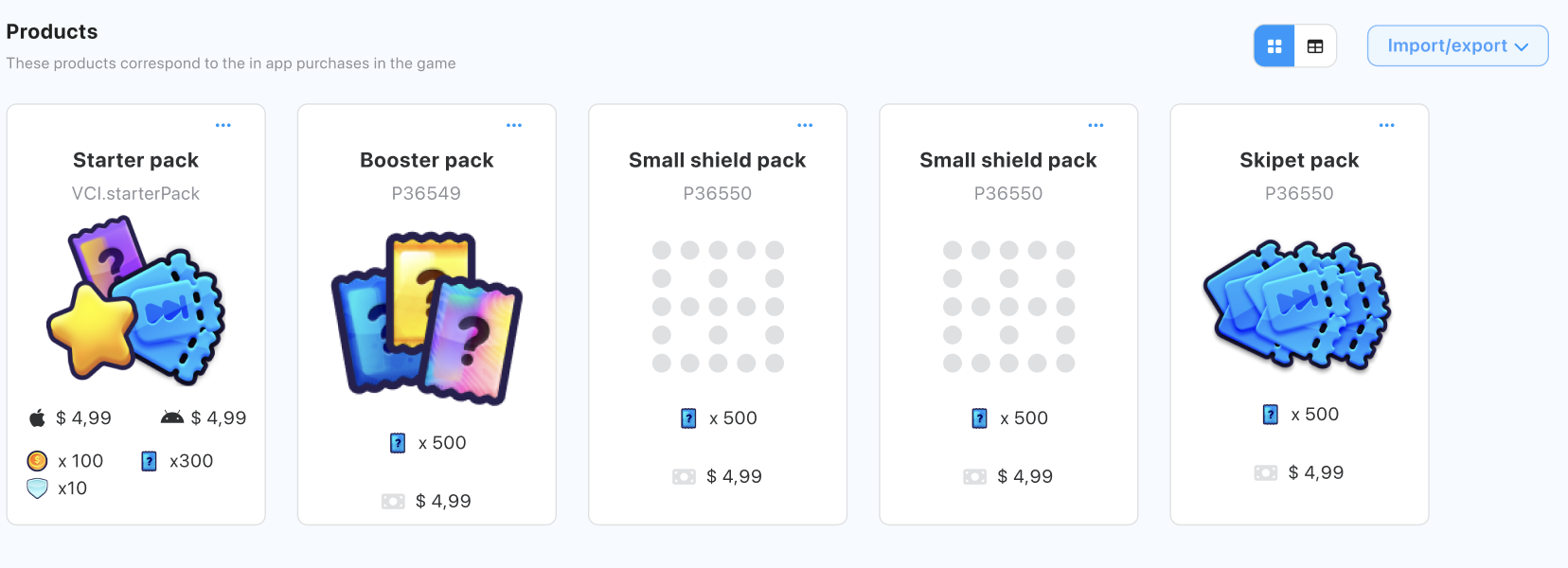The height and width of the screenshot is (568, 1568).
Task: Open Skipet pack three-dot options menu
Action: (x=1386, y=125)
